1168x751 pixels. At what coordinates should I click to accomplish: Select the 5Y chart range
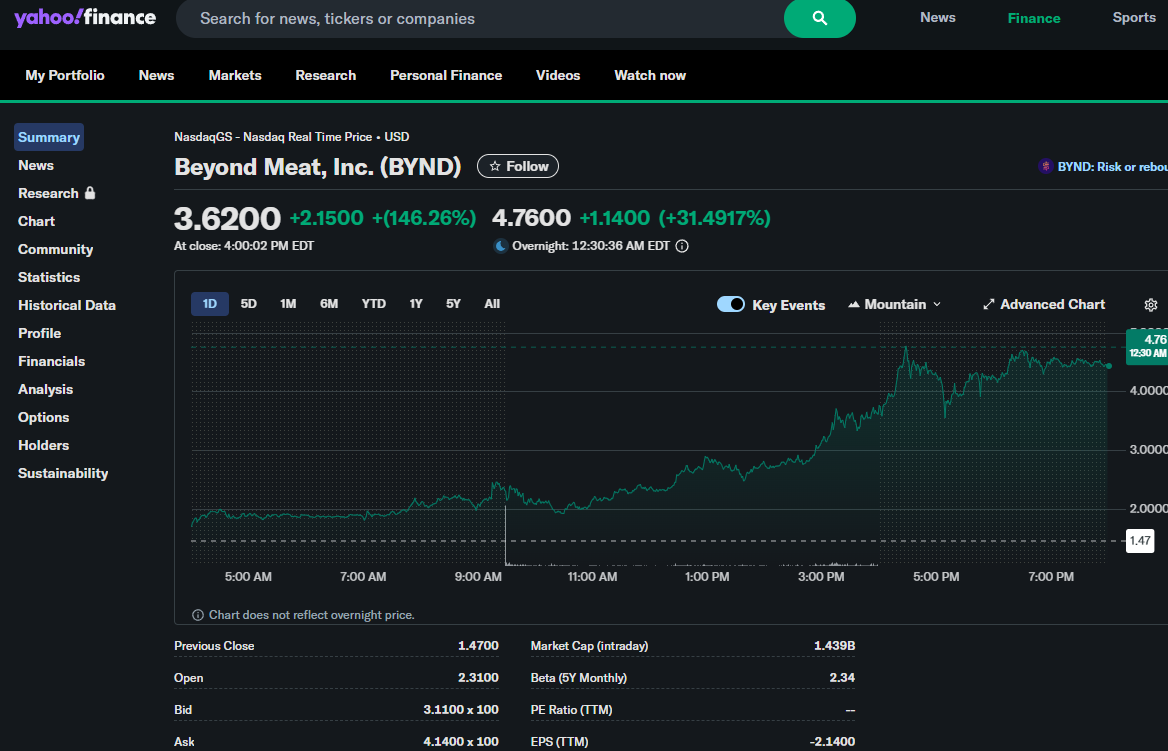pos(454,304)
